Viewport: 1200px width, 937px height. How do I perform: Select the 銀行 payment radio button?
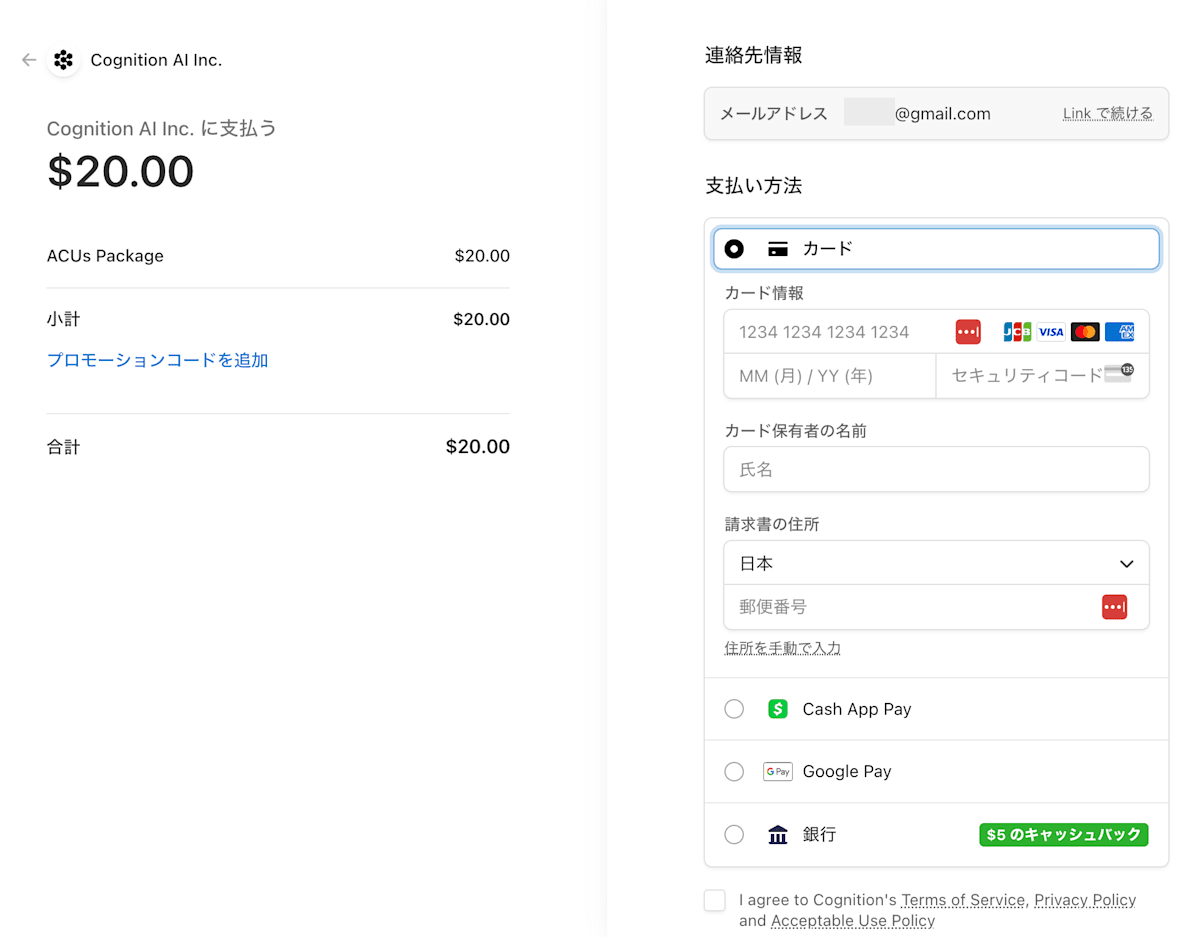pyautogui.click(x=734, y=834)
